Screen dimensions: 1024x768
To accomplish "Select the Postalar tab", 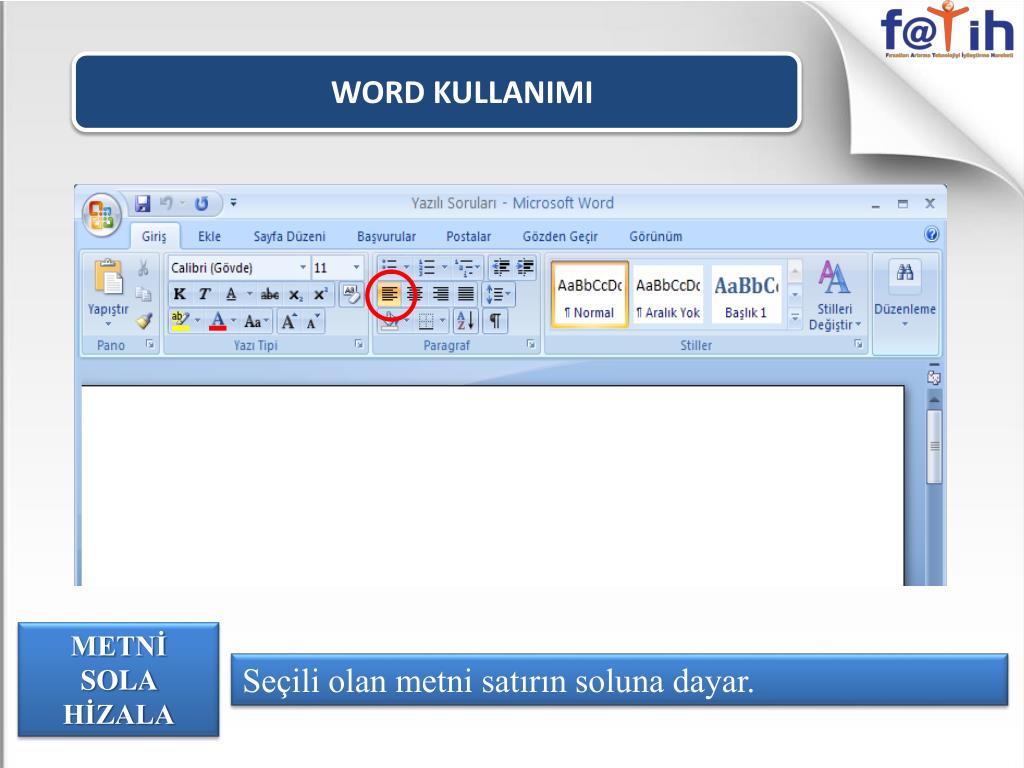I will (468, 236).
